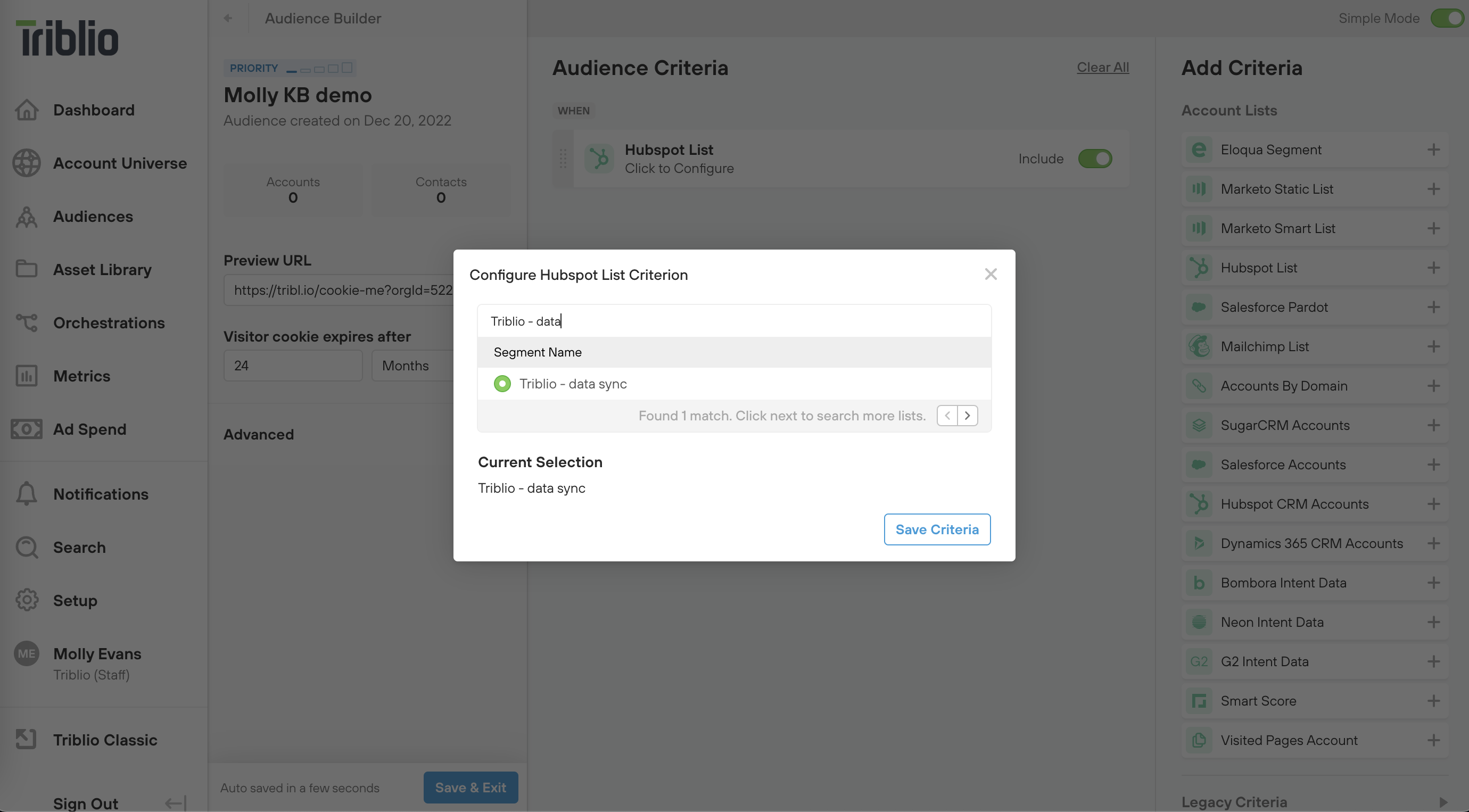This screenshot has height=812, width=1469.
Task: Add Smart Score criteria with plus
Action: click(x=1433, y=701)
